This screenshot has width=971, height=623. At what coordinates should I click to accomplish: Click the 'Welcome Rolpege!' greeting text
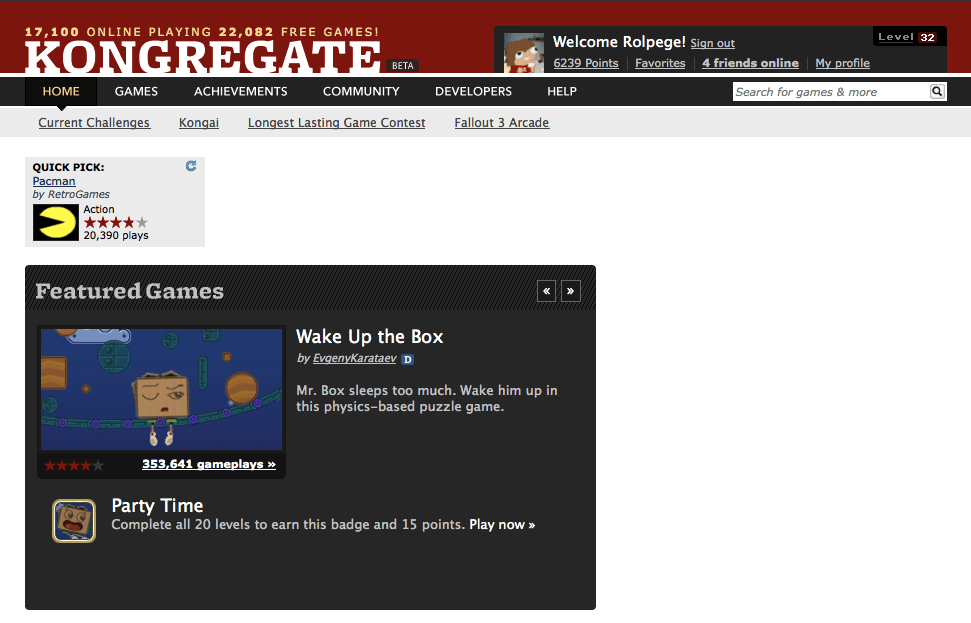point(619,42)
